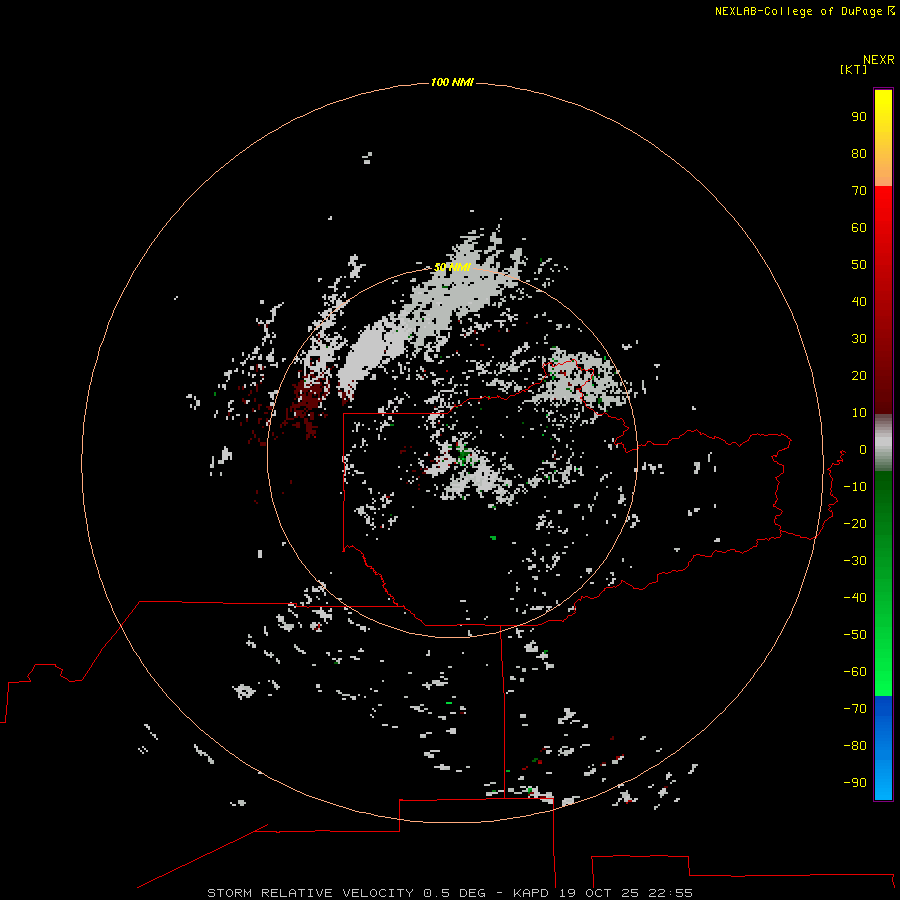900x900 pixels.
Task: Click the 80 value on the velocity scale
Action: click(859, 154)
